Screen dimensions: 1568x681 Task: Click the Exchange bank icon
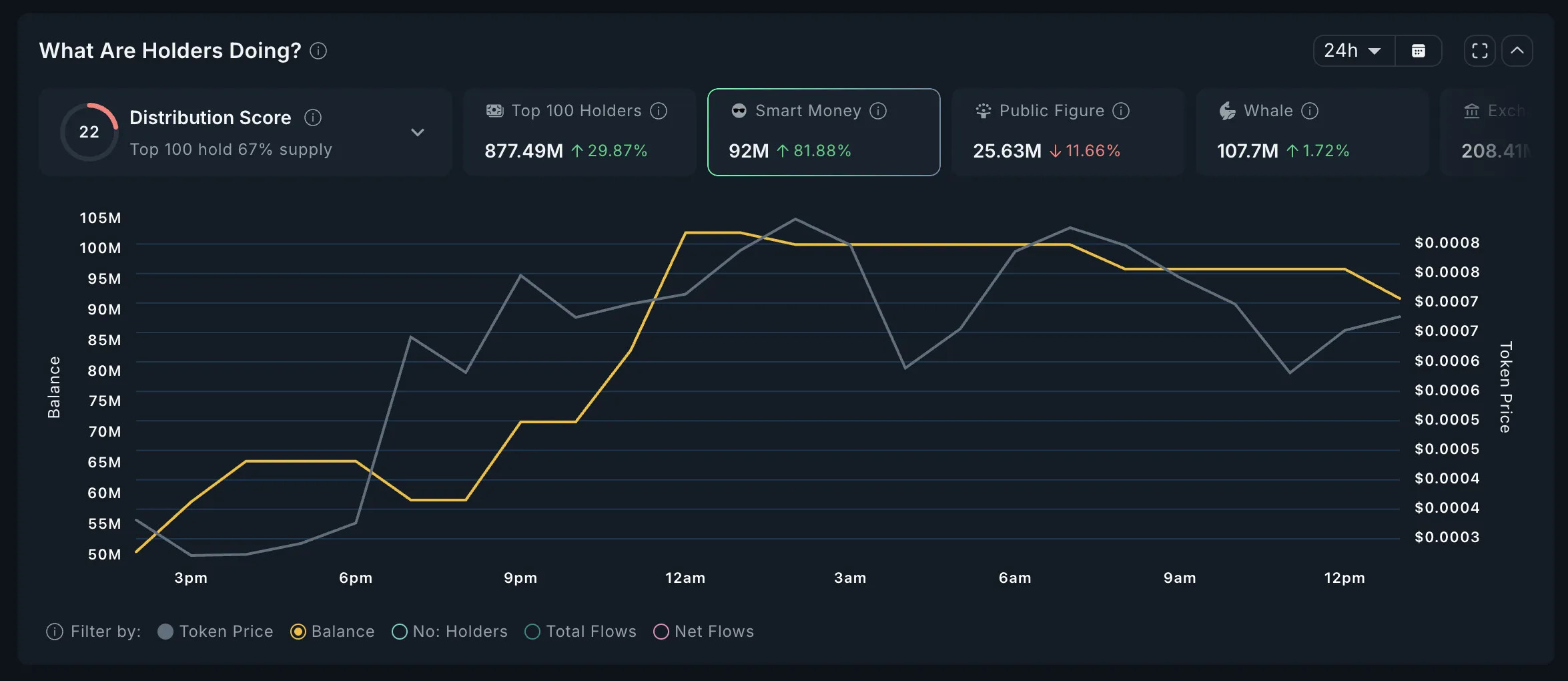coord(1473,111)
